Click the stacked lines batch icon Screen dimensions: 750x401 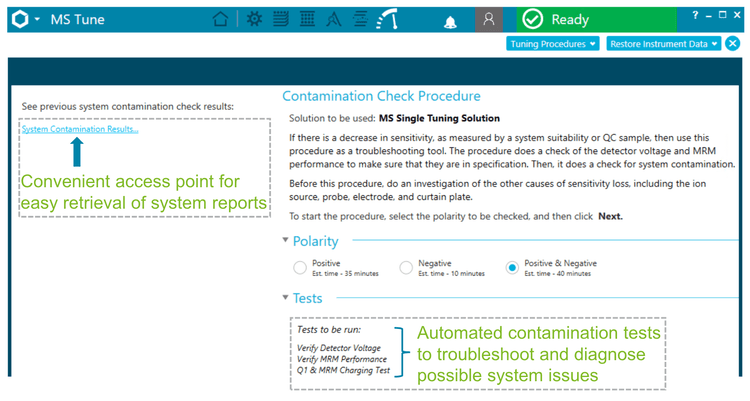[281, 20]
